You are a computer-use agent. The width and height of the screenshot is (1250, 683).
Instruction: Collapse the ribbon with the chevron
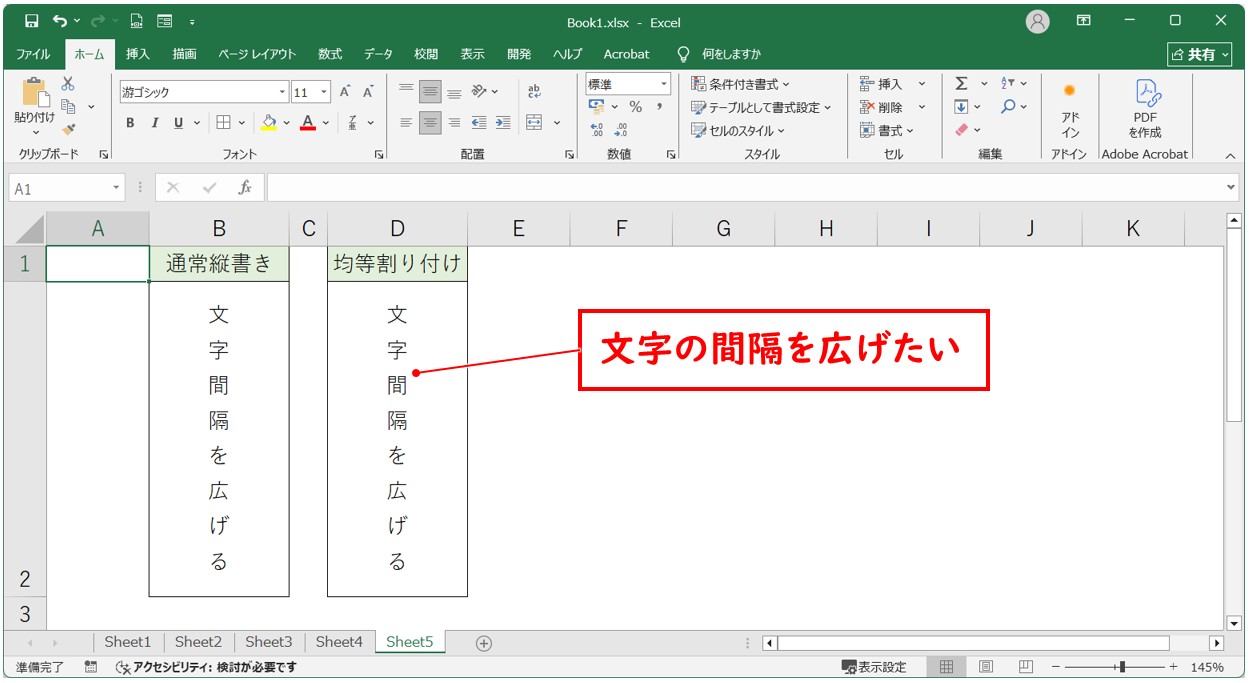click(x=1231, y=155)
